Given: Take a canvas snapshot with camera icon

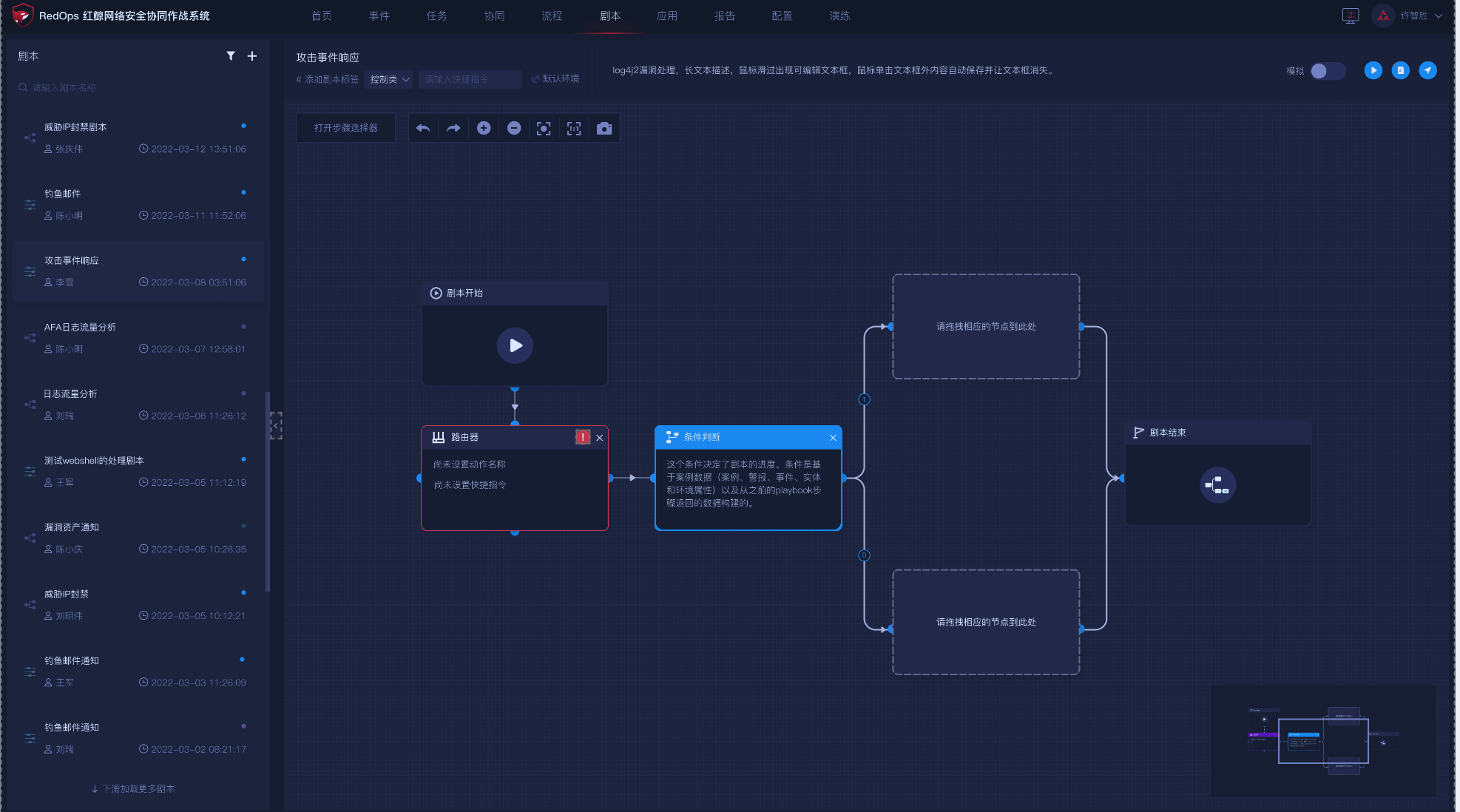Looking at the screenshot, I should [x=604, y=128].
